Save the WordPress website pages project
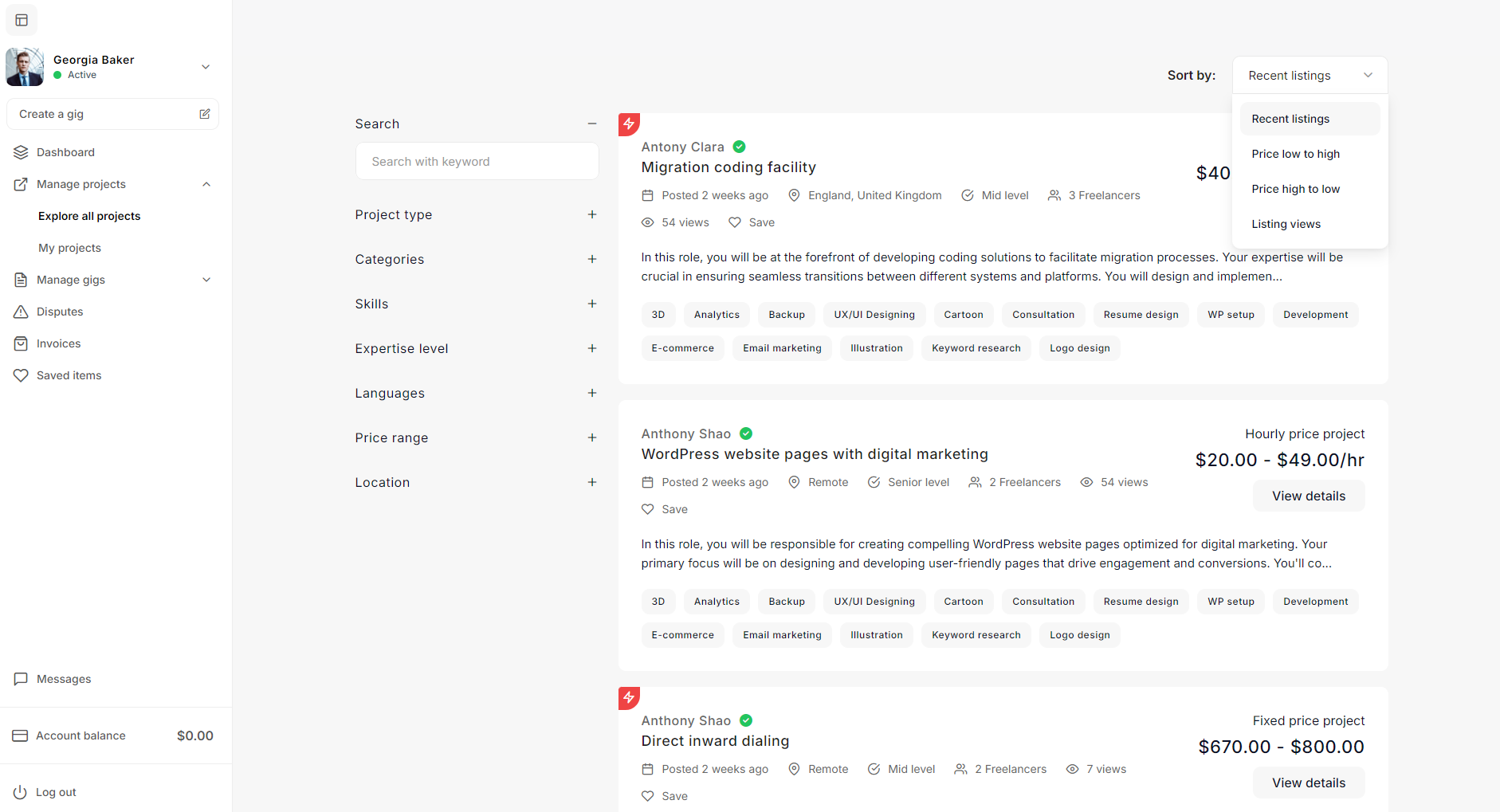Image resolution: width=1500 pixels, height=812 pixels. click(x=665, y=509)
